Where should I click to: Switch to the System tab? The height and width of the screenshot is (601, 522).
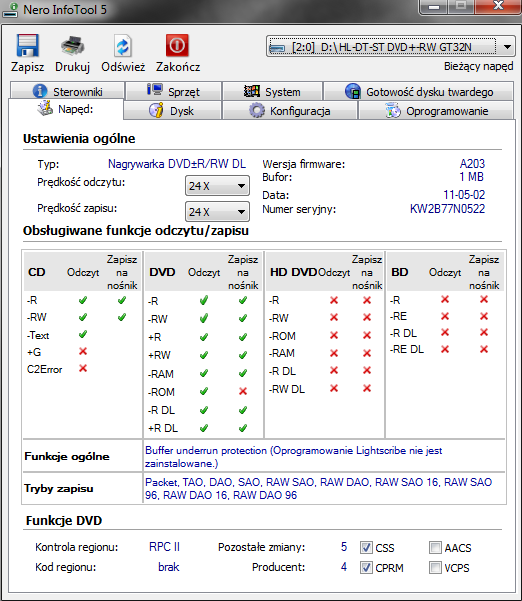[x=272, y=91]
